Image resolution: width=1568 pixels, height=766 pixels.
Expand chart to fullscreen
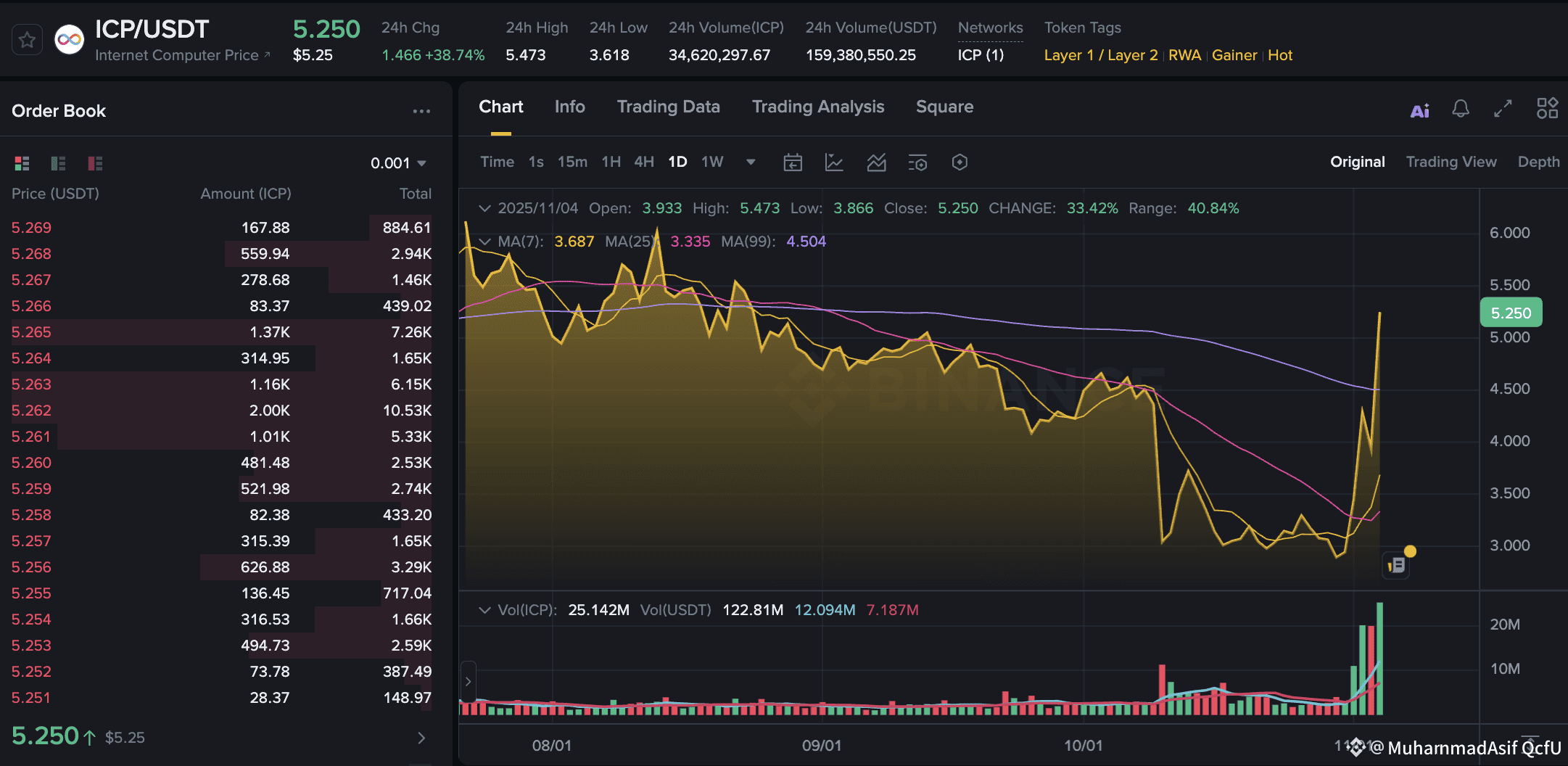coord(1503,109)
